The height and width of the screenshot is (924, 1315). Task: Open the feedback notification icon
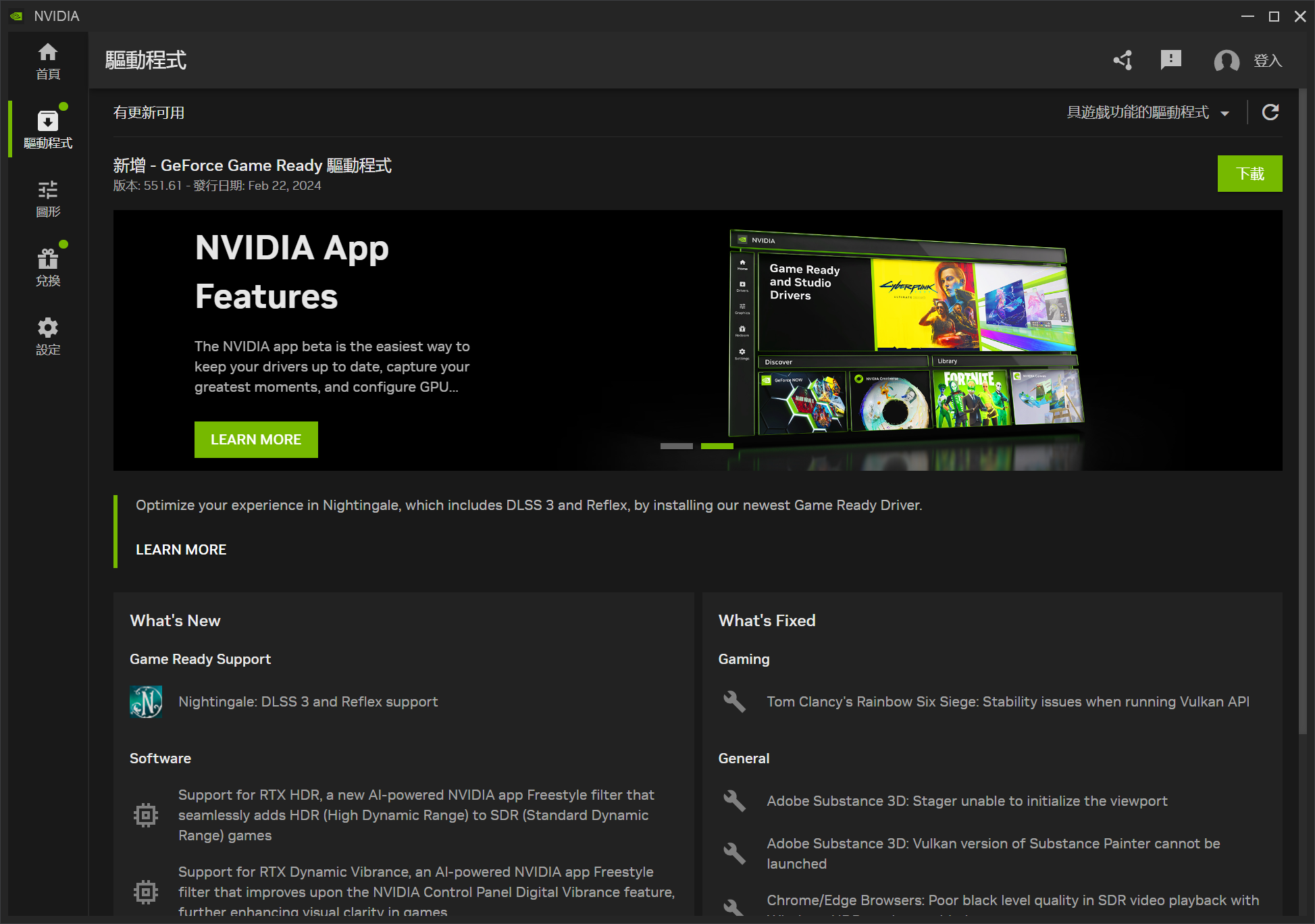point(1171,60)
